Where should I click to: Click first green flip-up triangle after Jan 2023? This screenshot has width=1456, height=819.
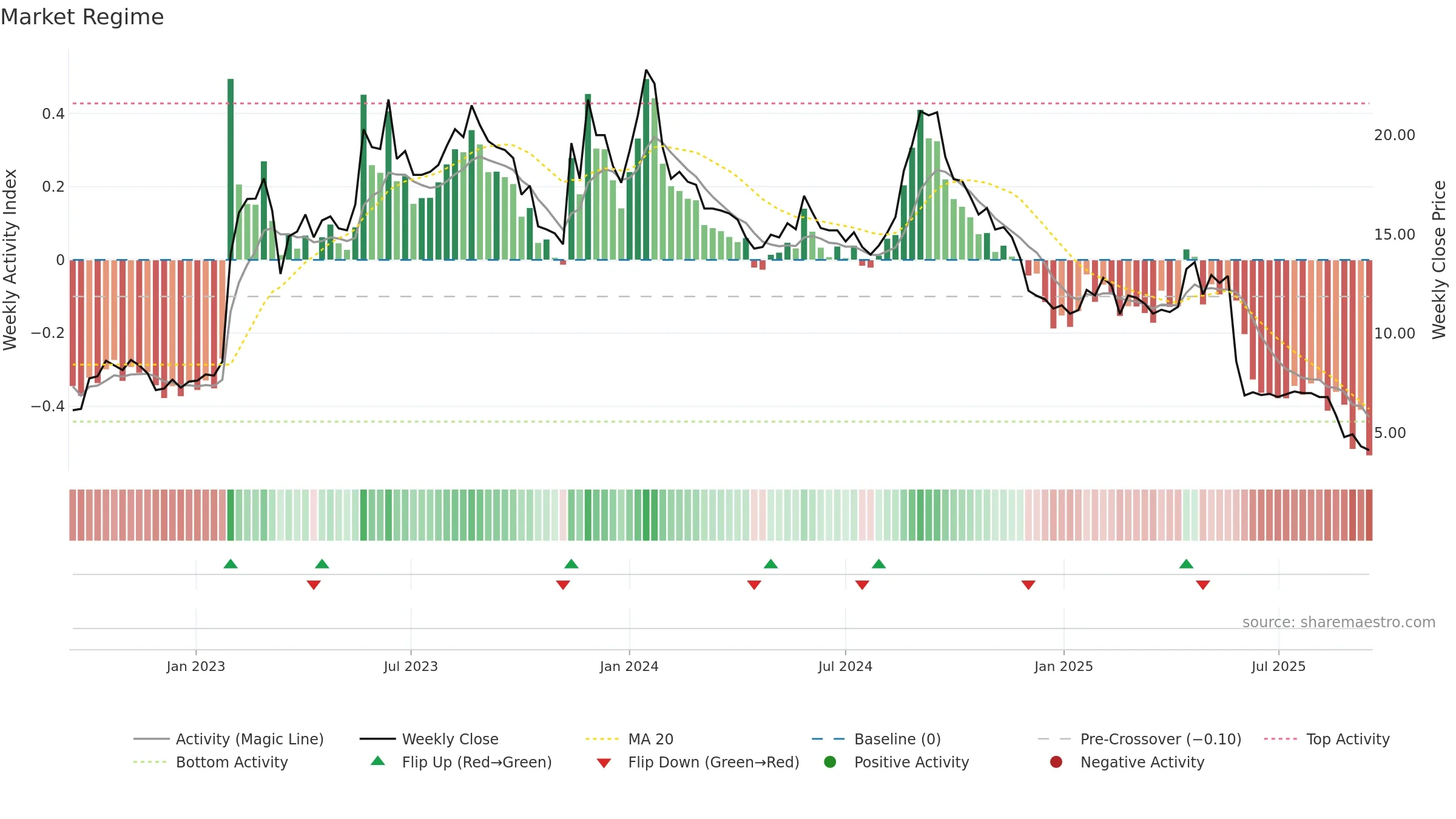click(231, 564)
